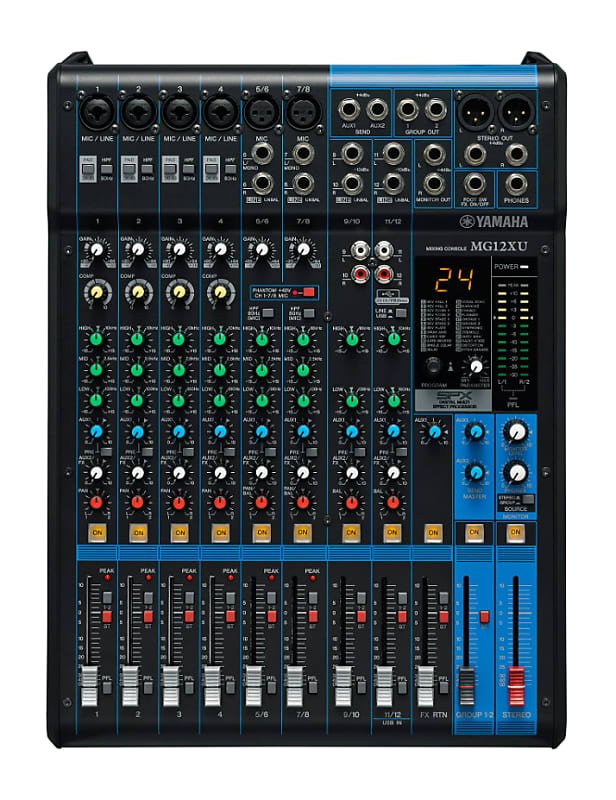Click the MONITOR level knob

(516, 432)
